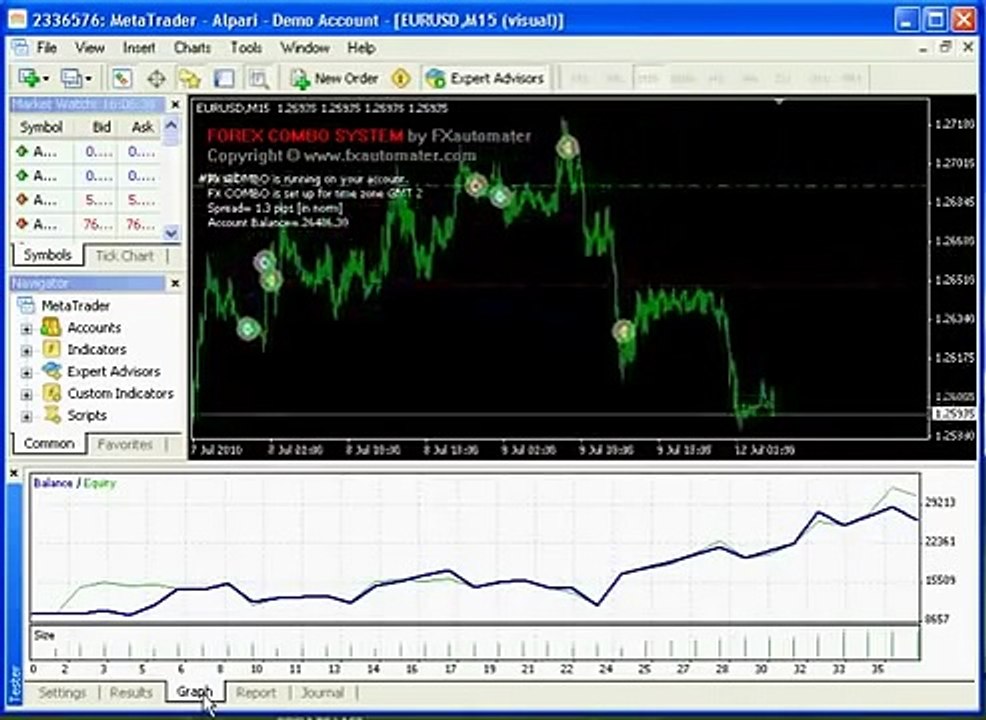Open the File menu
Screen dimensions: 986x720
[x=47, y=48]
